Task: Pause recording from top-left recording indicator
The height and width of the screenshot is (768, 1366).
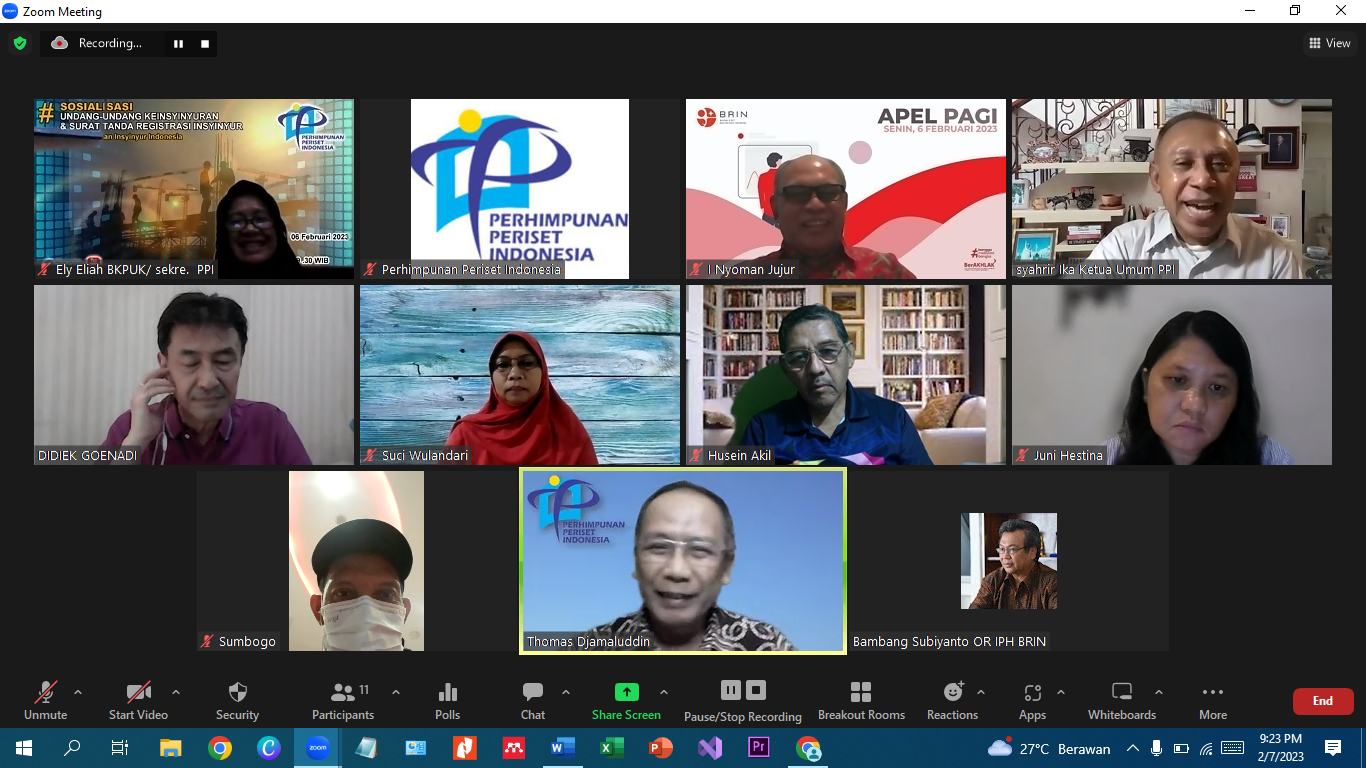Action: pyautogui.click(x=179, y=43)
